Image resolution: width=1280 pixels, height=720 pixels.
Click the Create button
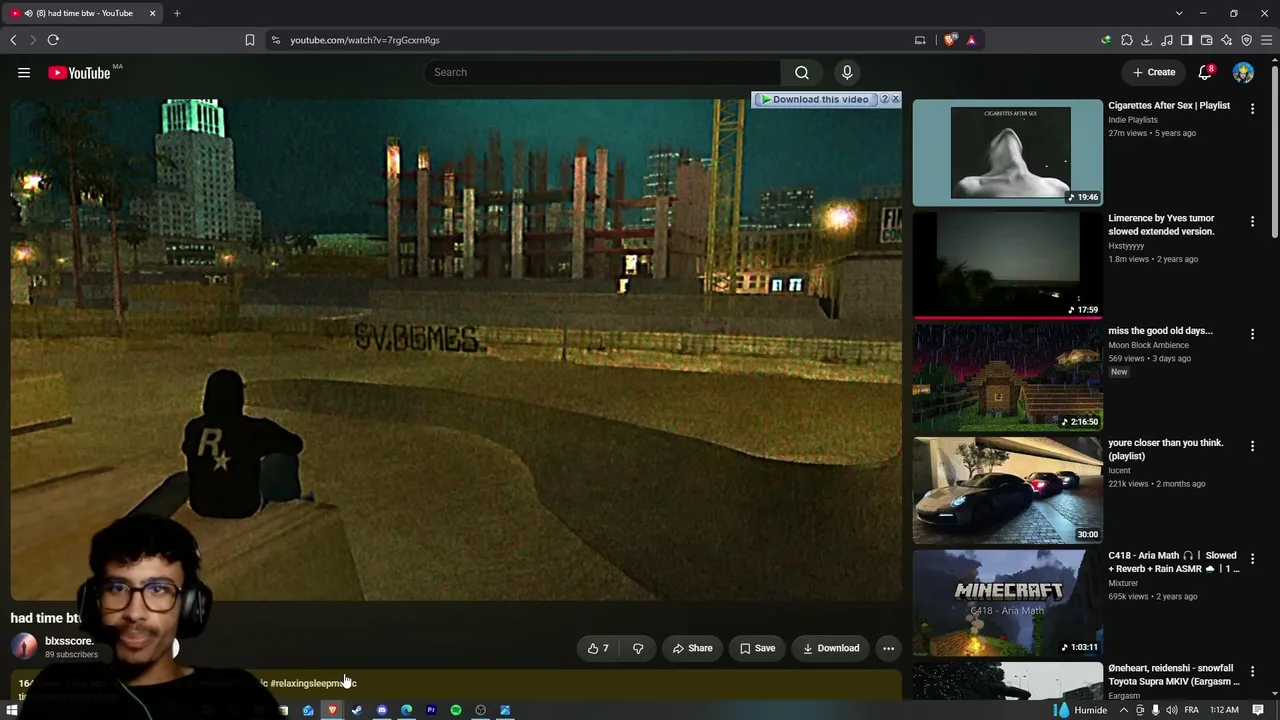1154,72
